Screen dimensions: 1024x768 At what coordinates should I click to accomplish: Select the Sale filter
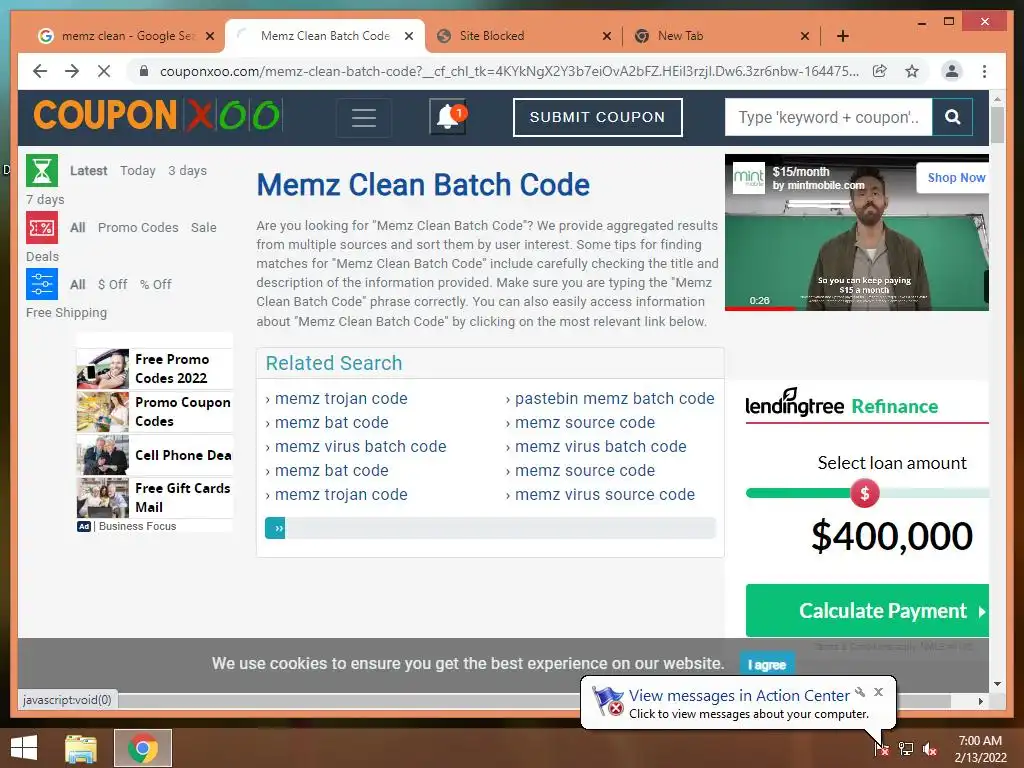[204, 227]
